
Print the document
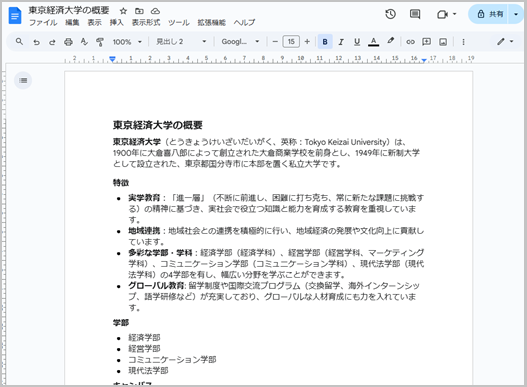pos(68,42)
